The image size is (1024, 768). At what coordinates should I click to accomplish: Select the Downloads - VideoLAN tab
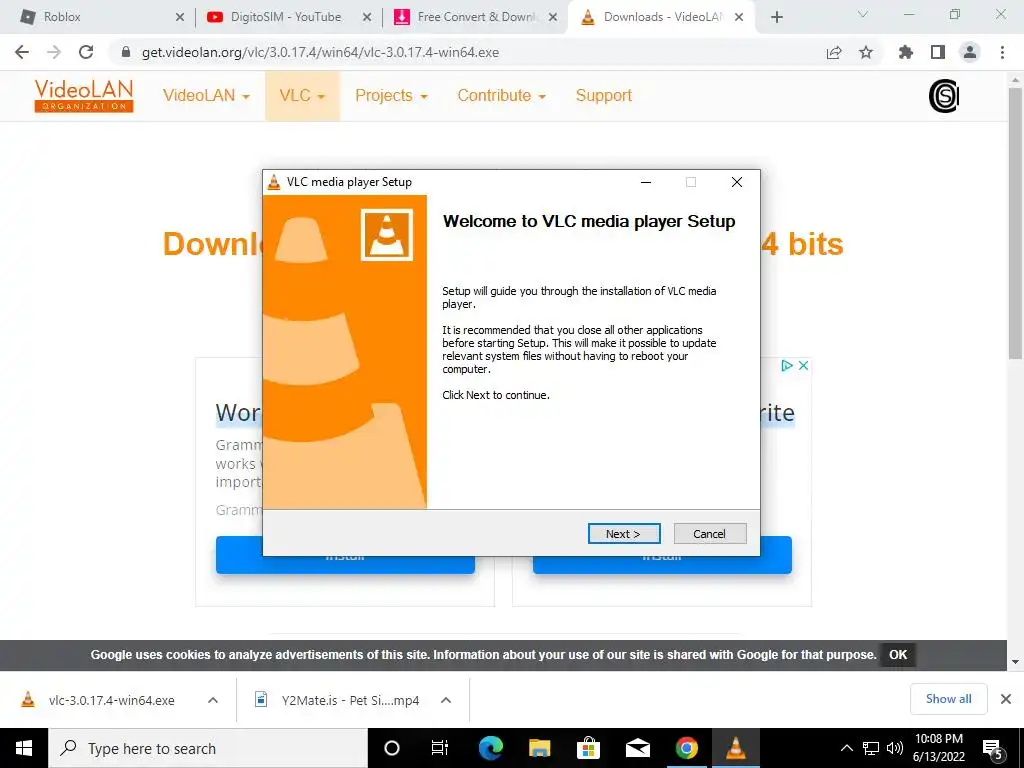(x=662, y=17)
